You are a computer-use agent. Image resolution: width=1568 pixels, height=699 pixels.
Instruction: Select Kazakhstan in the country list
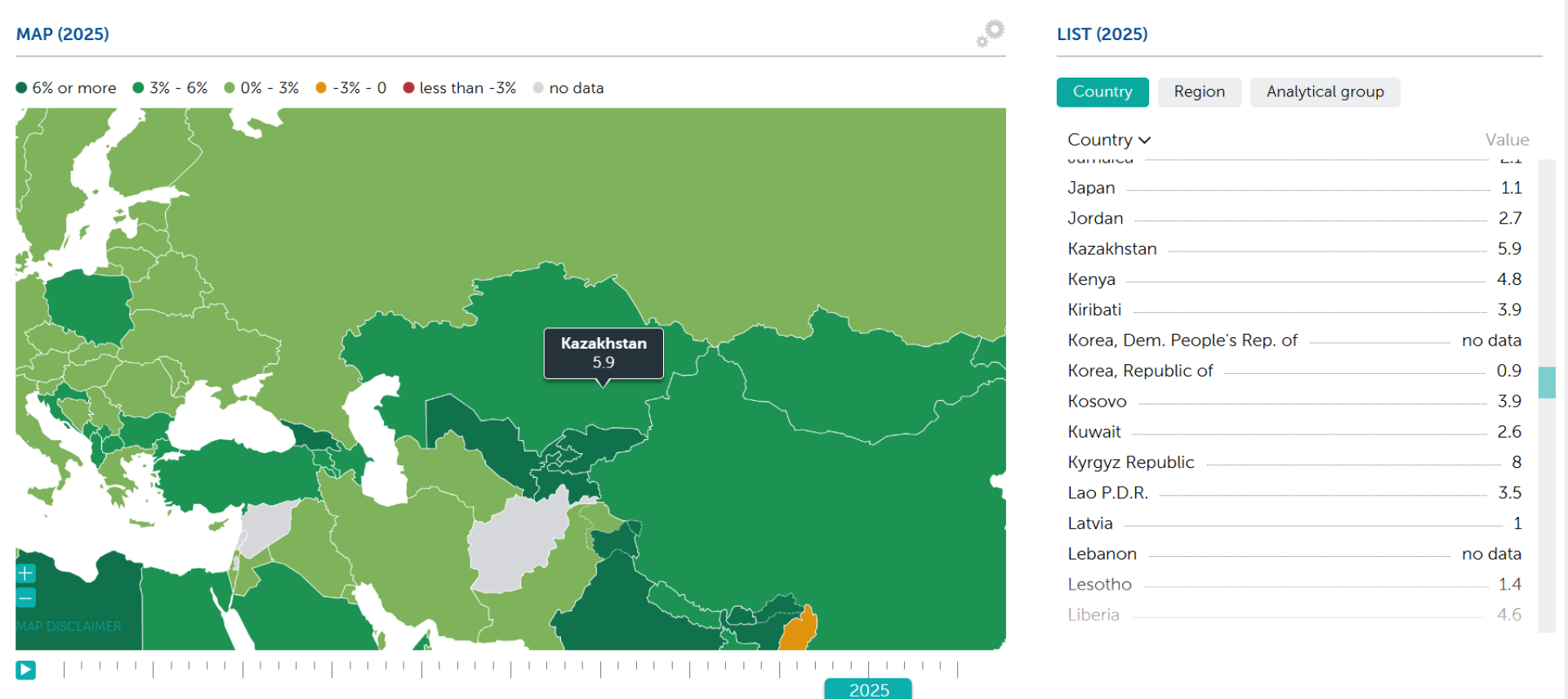[x=1111, y=249]
